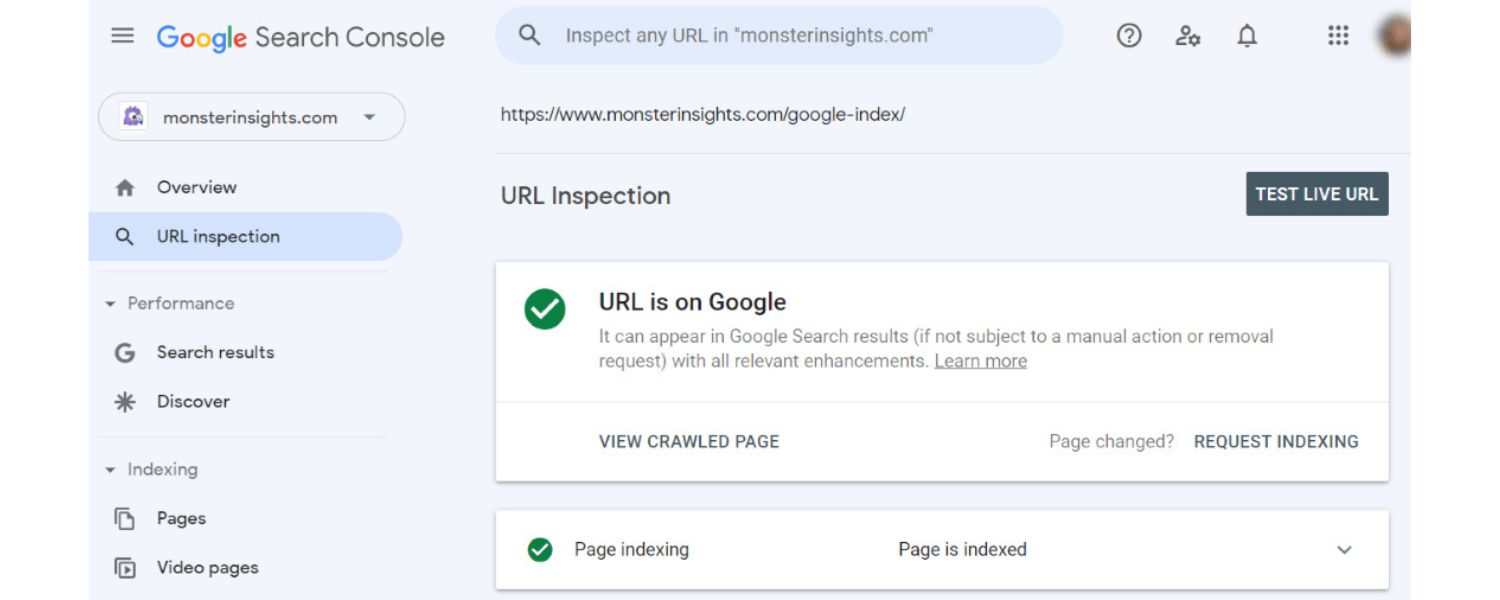Click the green URL is on Google checkmark
This screenshot has height=600, width=1500.
[547, 310]
